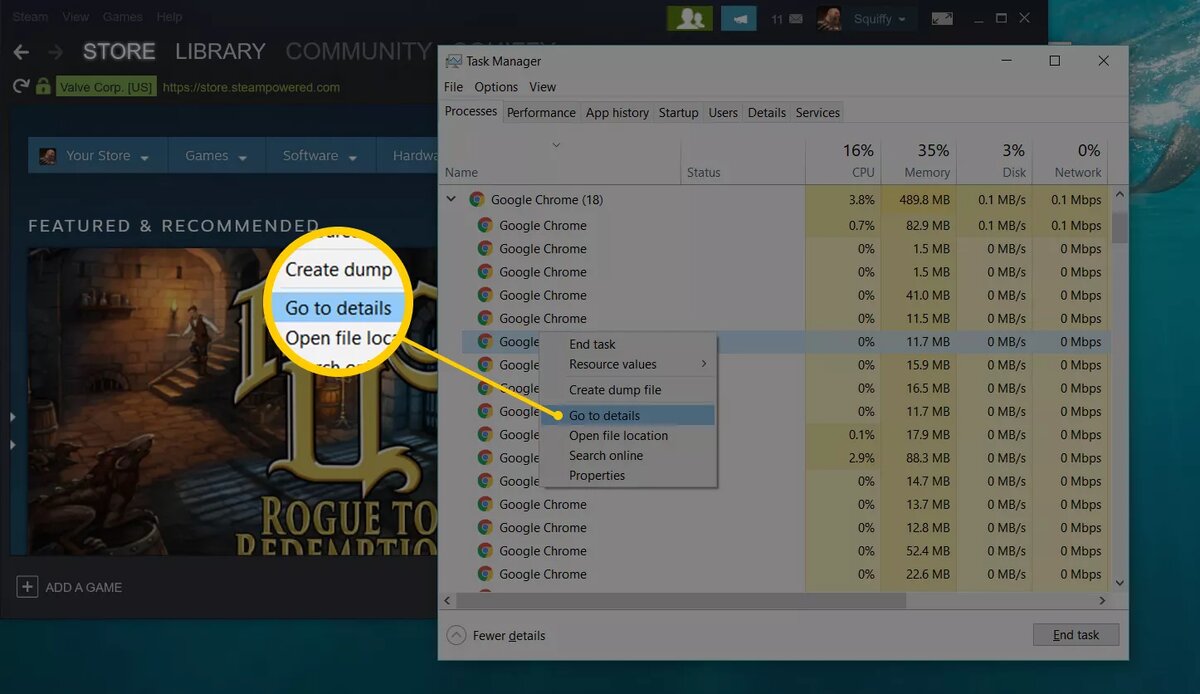Click the End task button
Image resolution: width=1200 pixels, height=694 pixels.
(1076, 635)
